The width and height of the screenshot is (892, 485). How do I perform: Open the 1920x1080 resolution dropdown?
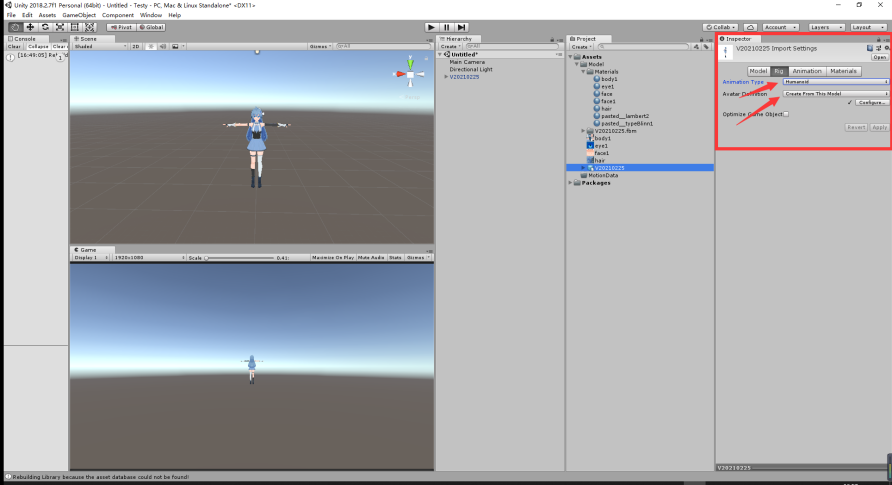tap(149, 258)
